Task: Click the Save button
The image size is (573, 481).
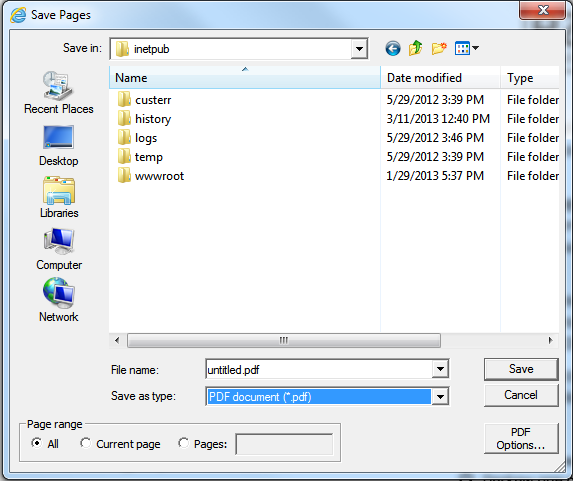Action: 521,369
